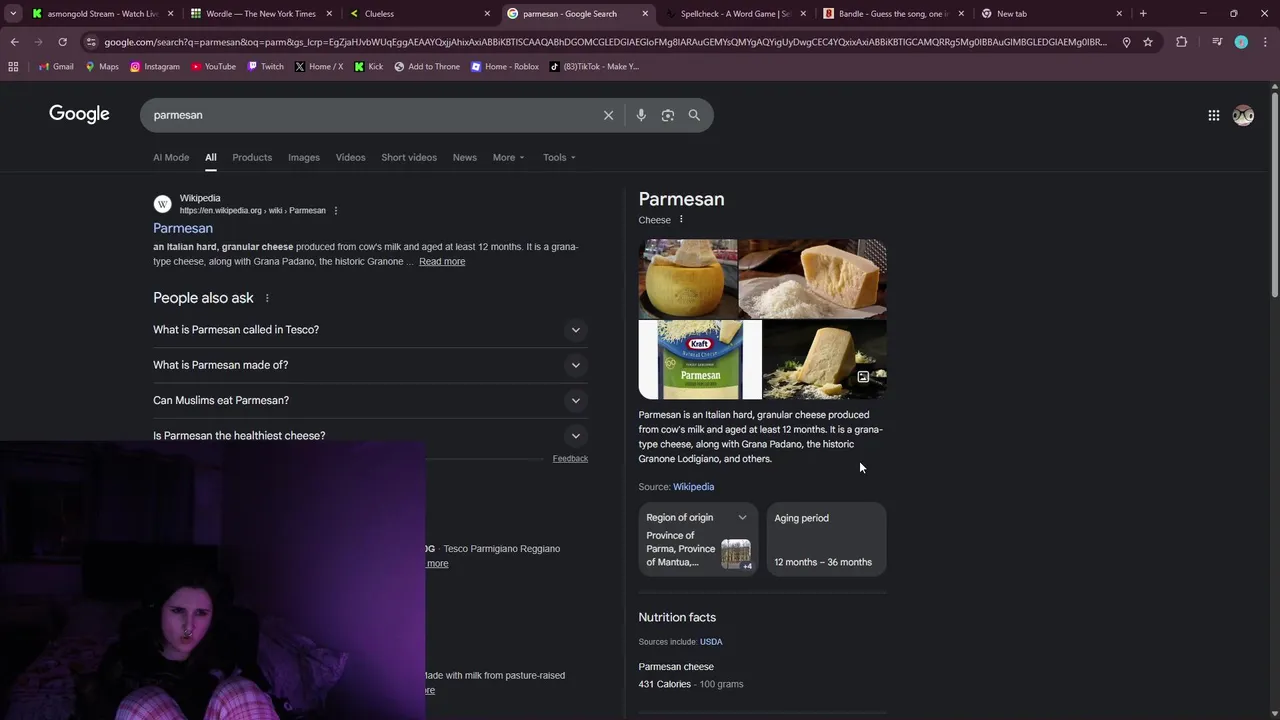1280x720 pixels.
Task: Select the Videos search tab
Action: pos(350,157)
